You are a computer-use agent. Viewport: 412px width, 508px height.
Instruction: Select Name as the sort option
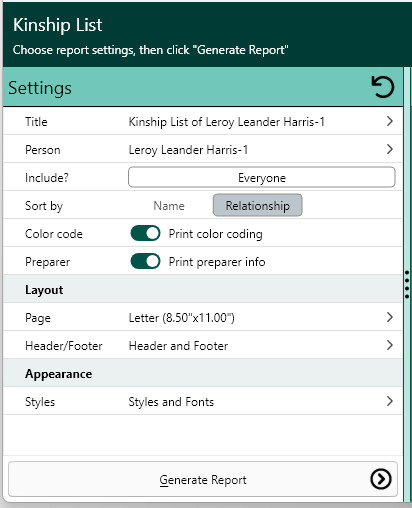(169, 206)
